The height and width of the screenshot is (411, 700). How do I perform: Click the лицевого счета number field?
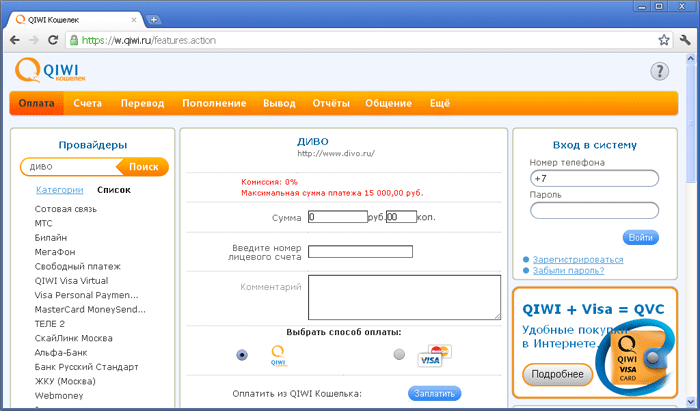coord(360,252)
